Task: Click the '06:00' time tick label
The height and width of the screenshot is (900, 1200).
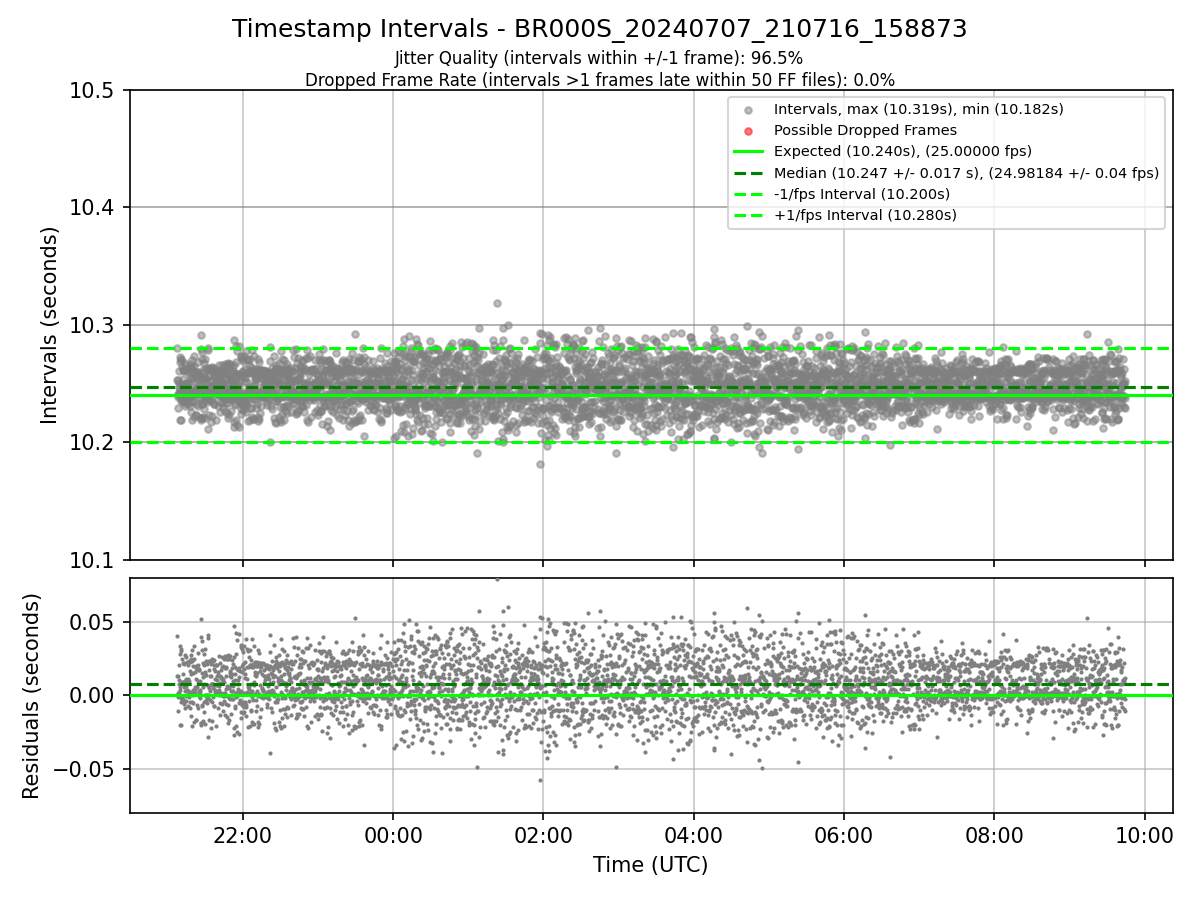Action: (x=843, y=835)
